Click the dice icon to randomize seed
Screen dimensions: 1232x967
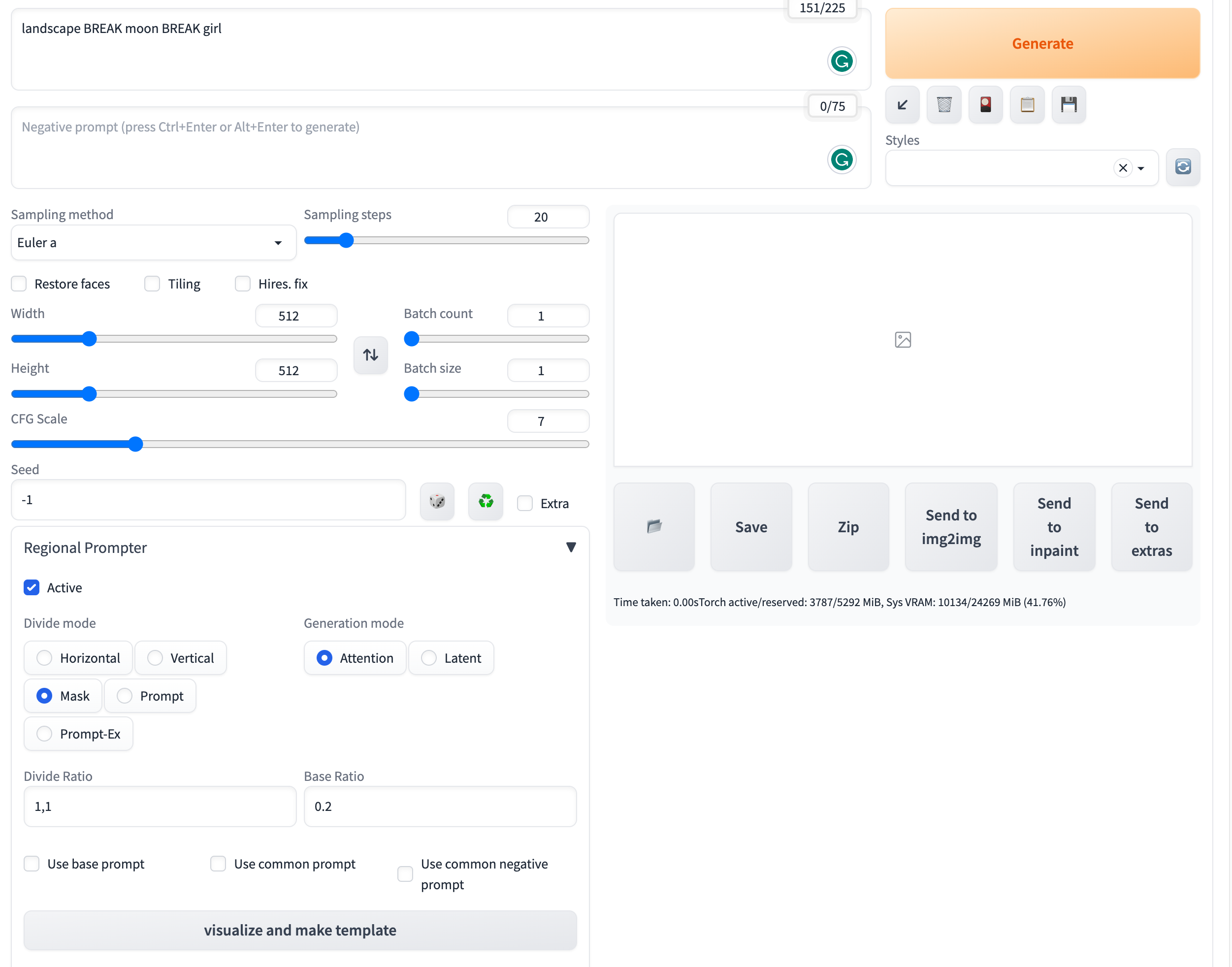tap(437, 502)
